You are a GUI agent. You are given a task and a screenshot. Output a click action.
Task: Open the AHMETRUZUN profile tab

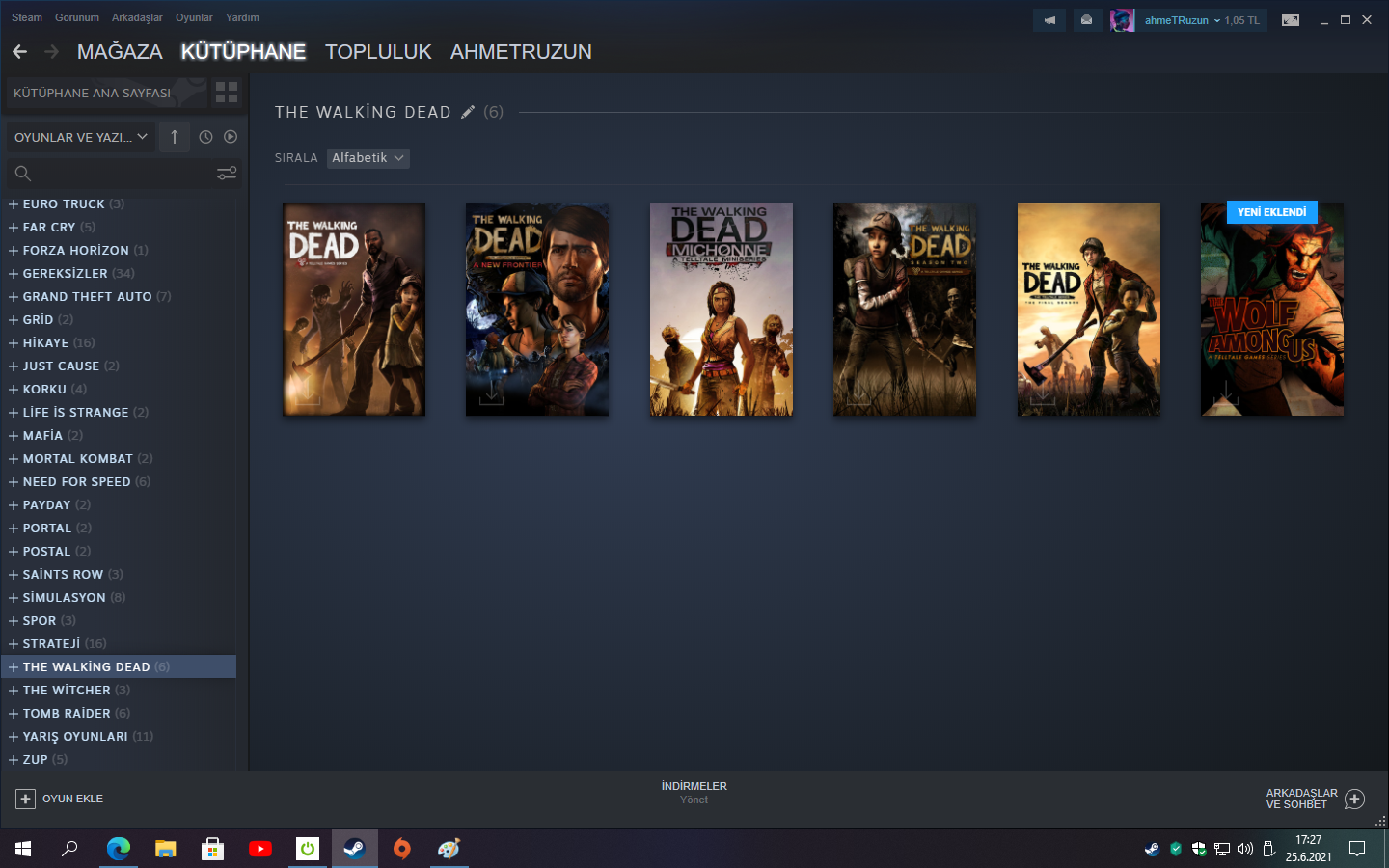521,52
